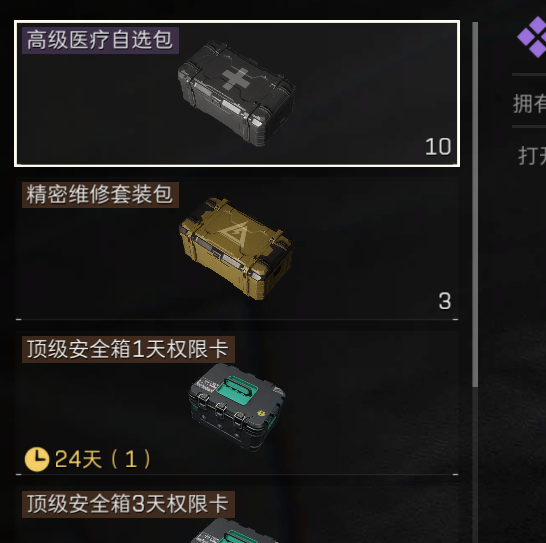The image size is (546, 543).
Task: Click the yellow clock timer icon
Action: point(37,459)
